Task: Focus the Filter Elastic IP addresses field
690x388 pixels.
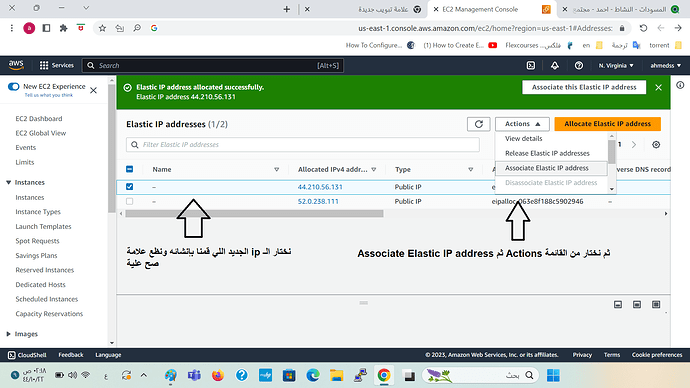Action: pos(303,144)
